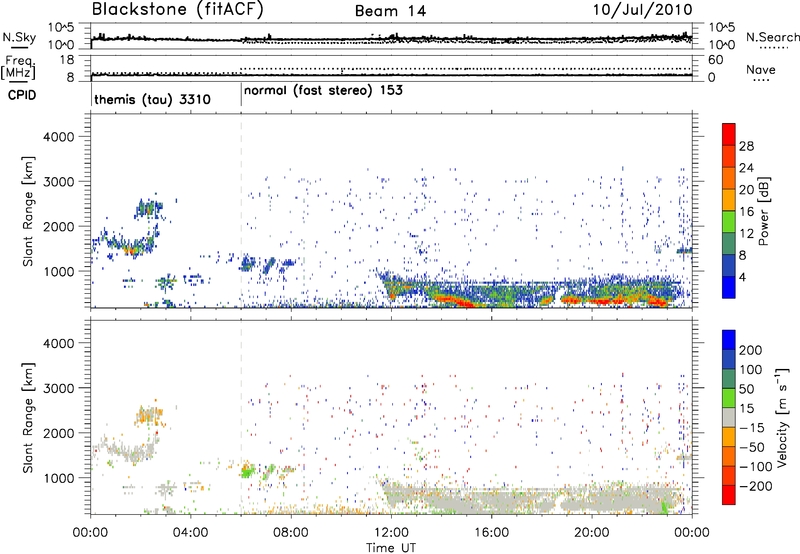Select the "themis (tau) 3310" mode text
Image resolution: width=800 pixels, height=554 pixels.
click(153, 99)
